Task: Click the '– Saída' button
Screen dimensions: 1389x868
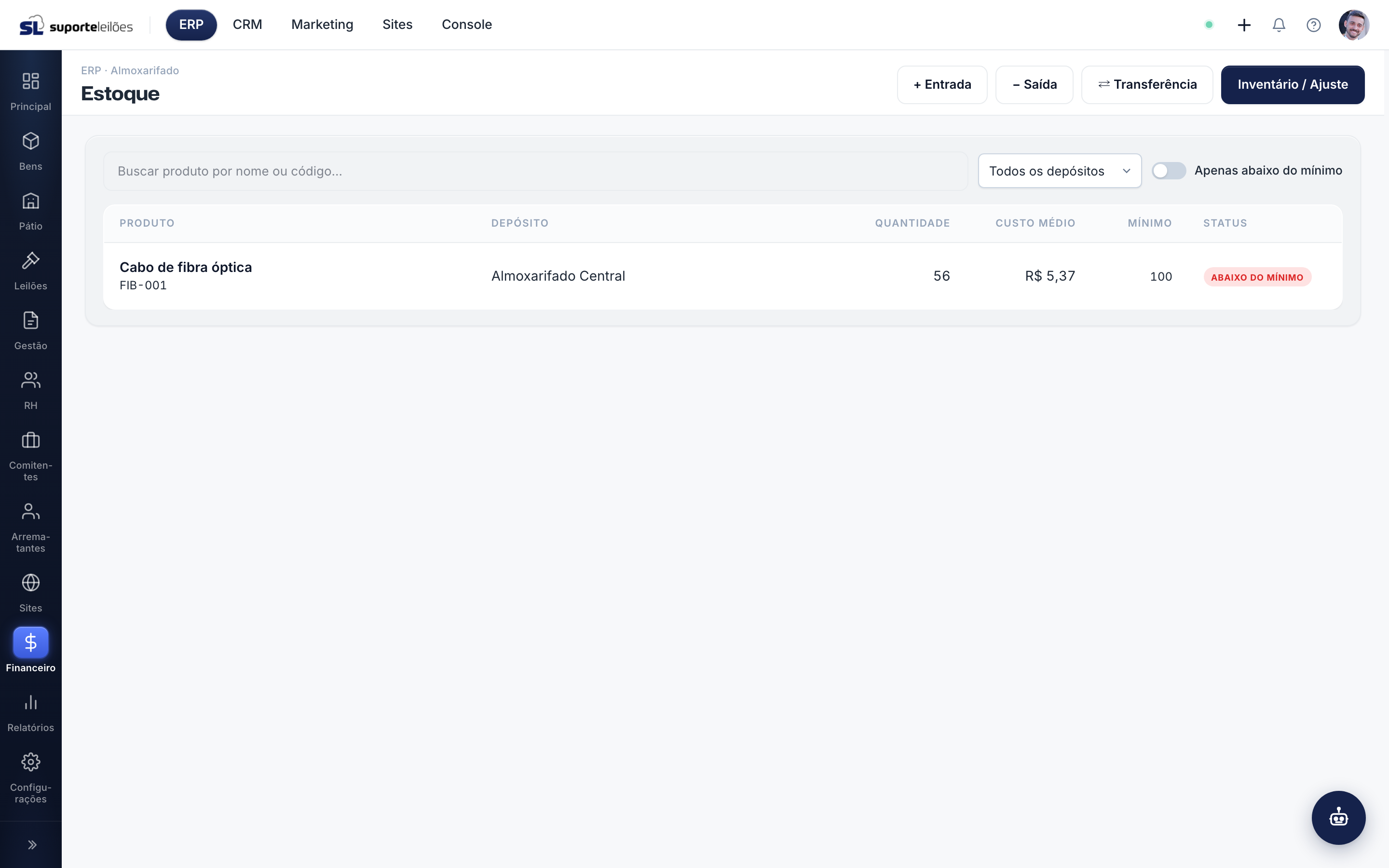Action: click(x=1034, y=84)
